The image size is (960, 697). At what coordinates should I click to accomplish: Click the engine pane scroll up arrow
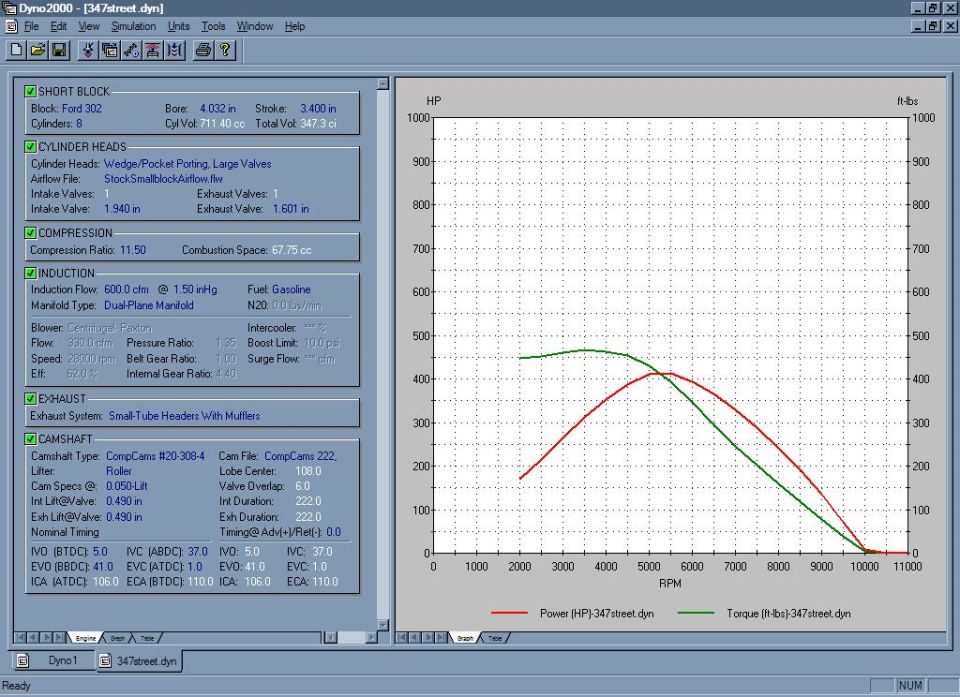(x=383, y=83)
